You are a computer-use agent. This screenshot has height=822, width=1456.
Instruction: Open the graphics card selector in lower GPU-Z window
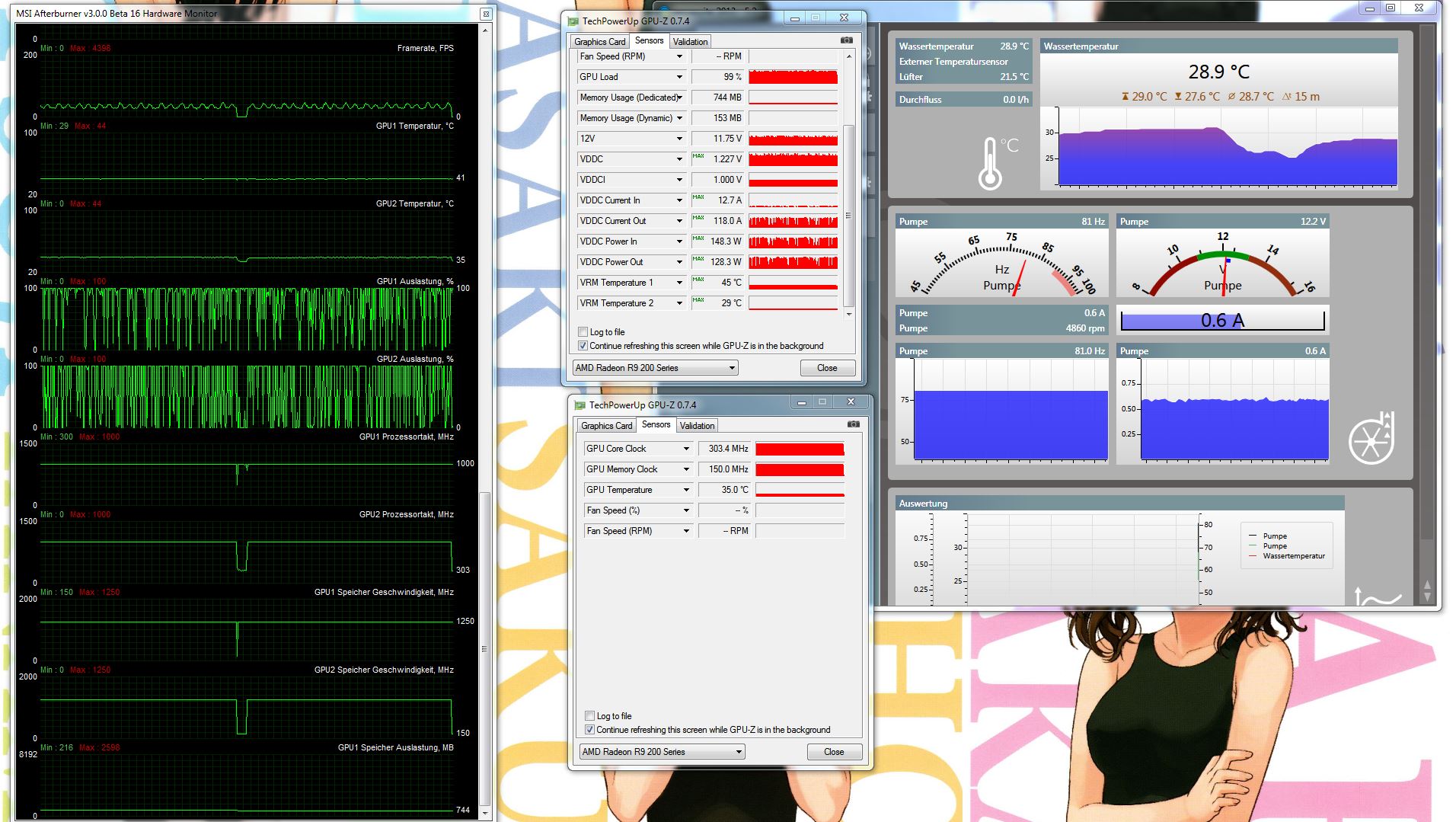click(663, 752)
